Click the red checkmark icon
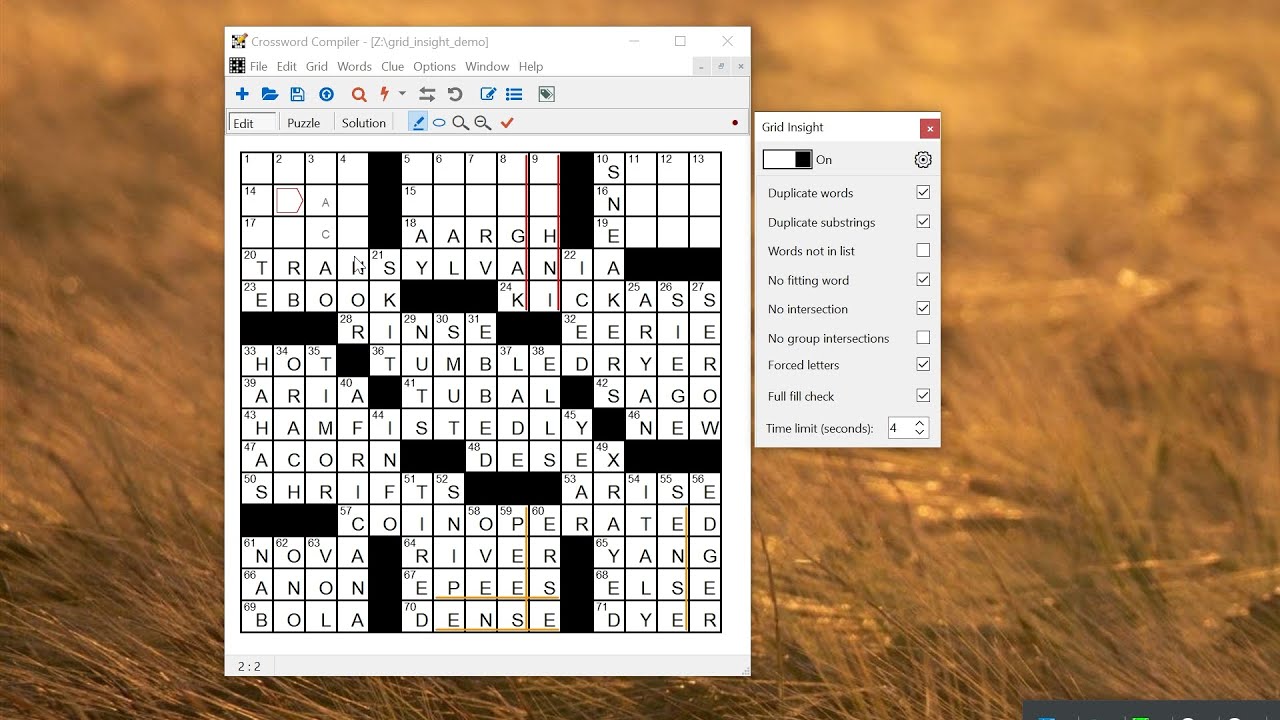This screenshot has height=720, width=1280. [507, 122]
